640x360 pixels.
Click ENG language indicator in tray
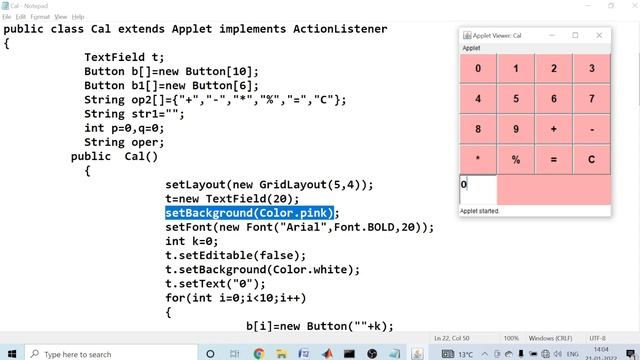click(573, 354)
